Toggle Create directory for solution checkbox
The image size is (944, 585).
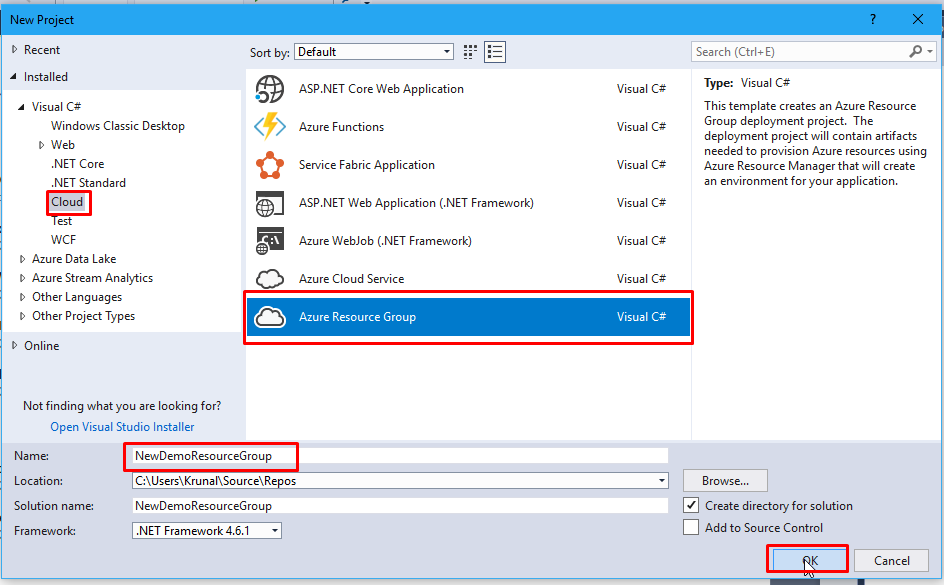coord(691,505)
